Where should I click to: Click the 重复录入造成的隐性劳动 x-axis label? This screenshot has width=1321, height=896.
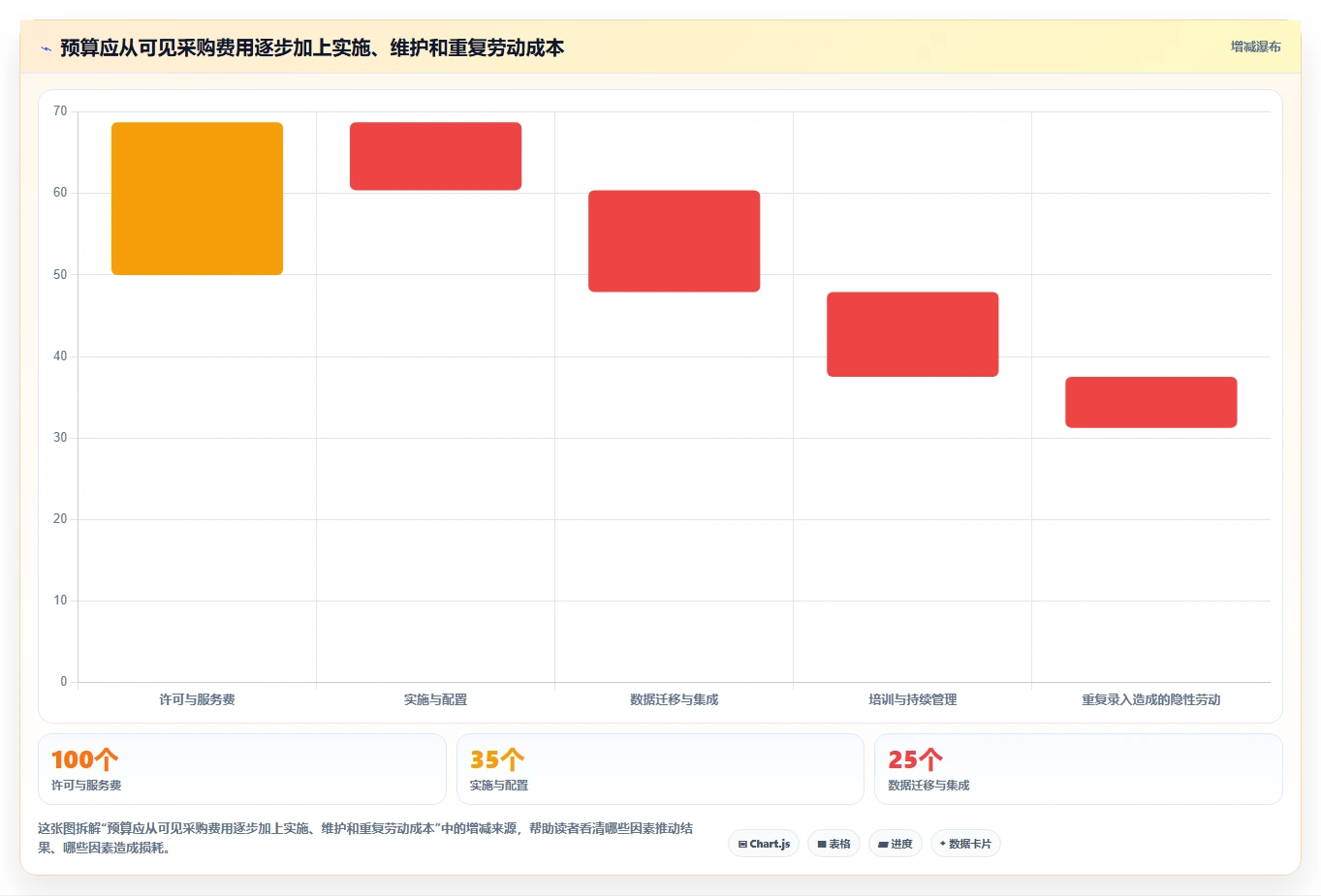(x=1150, y=699)
